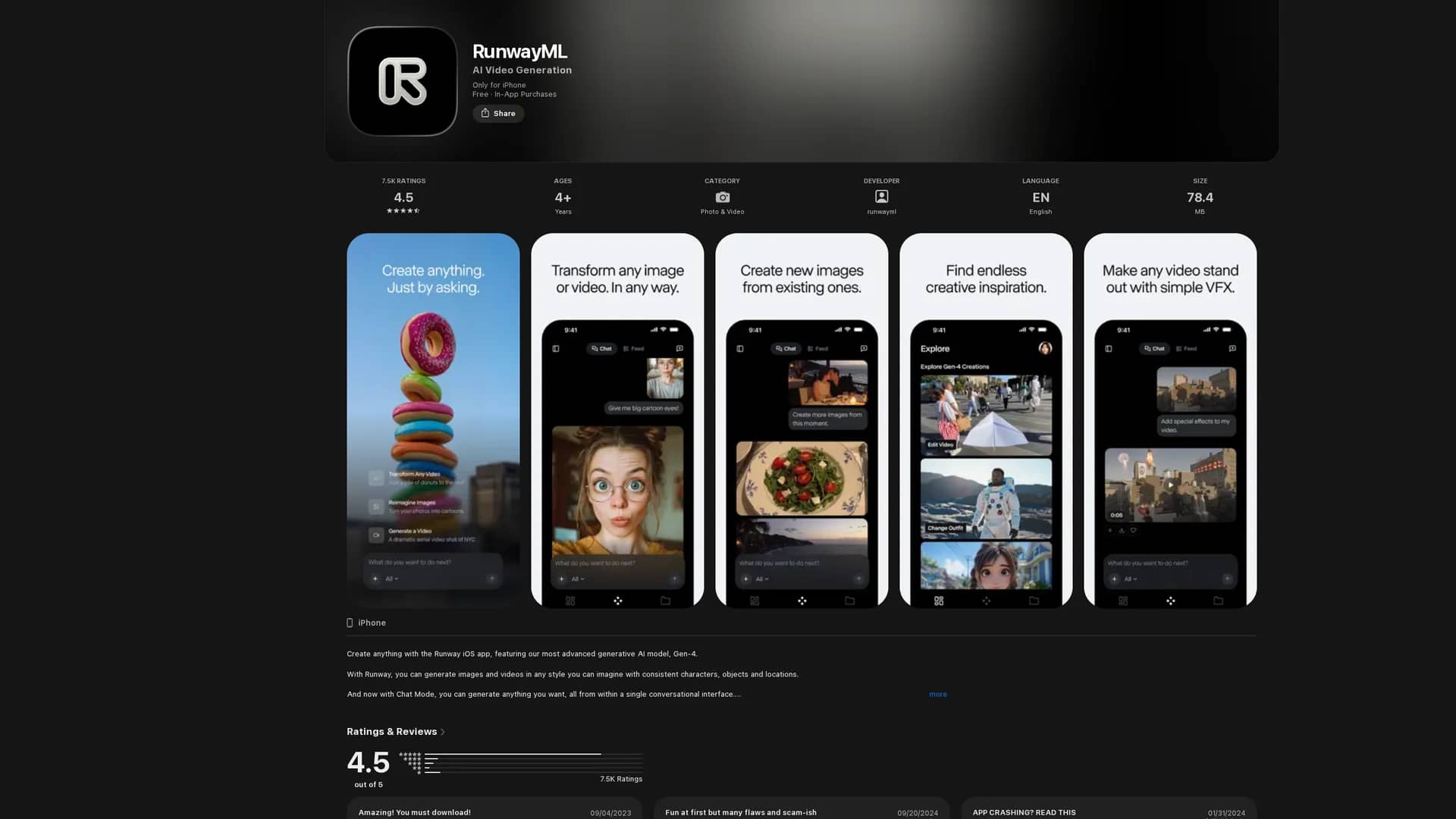
Task: Click the runwayml developer icon
Action: (881, 196)
